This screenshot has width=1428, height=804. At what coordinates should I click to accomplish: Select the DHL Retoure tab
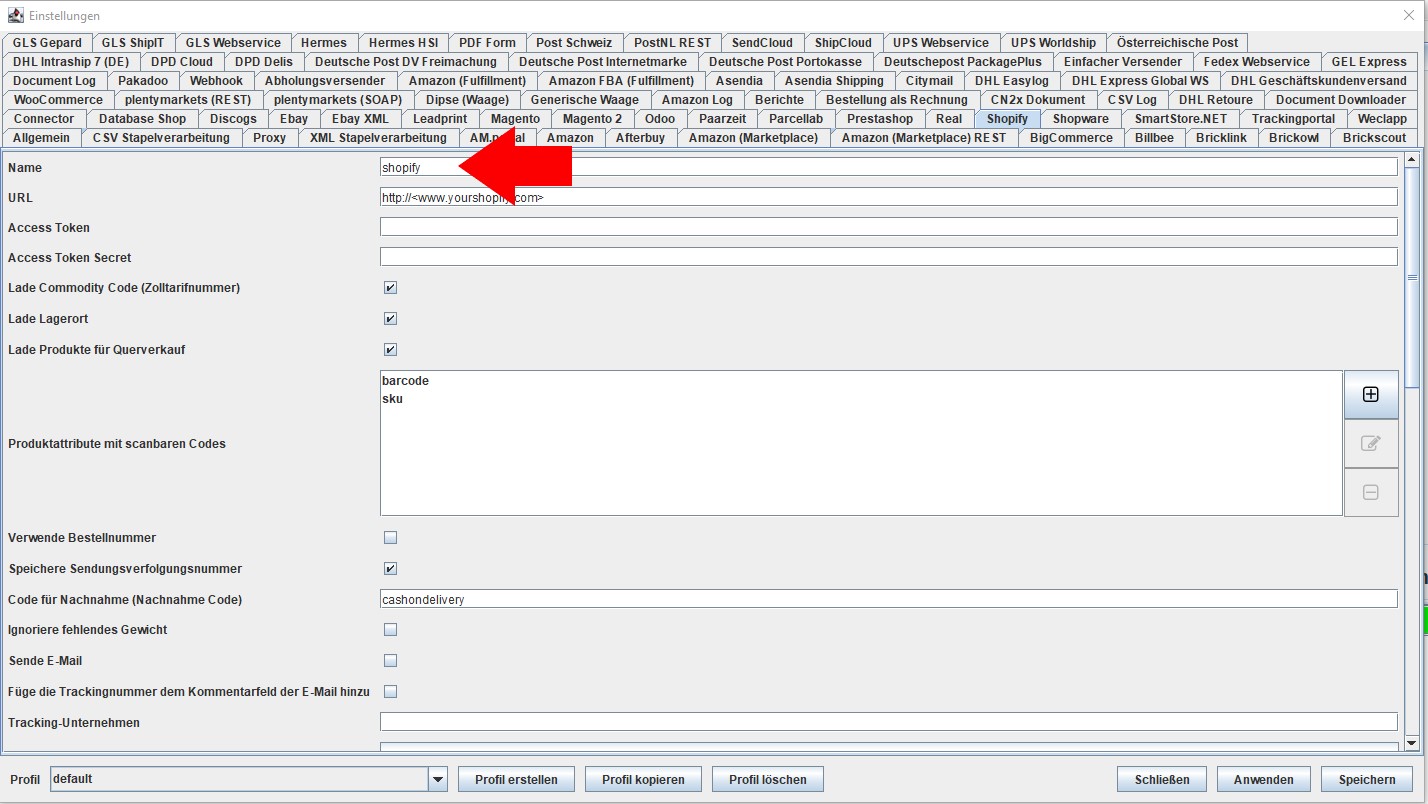tap(1216, 100)
